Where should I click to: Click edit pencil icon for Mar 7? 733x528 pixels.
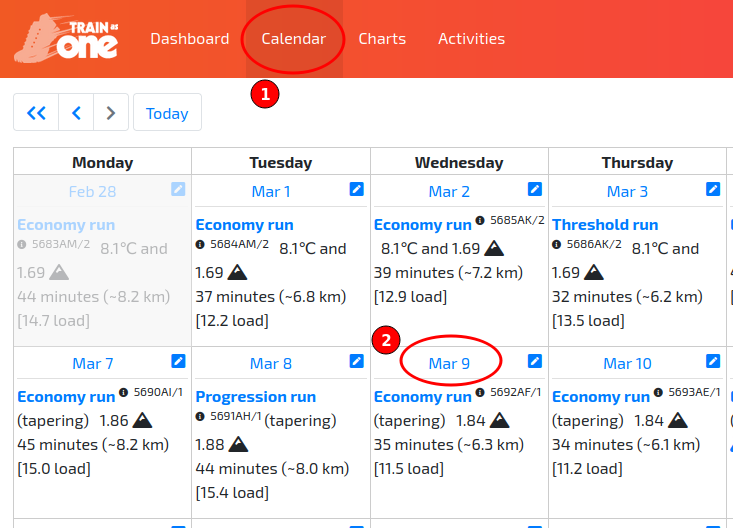178,361
